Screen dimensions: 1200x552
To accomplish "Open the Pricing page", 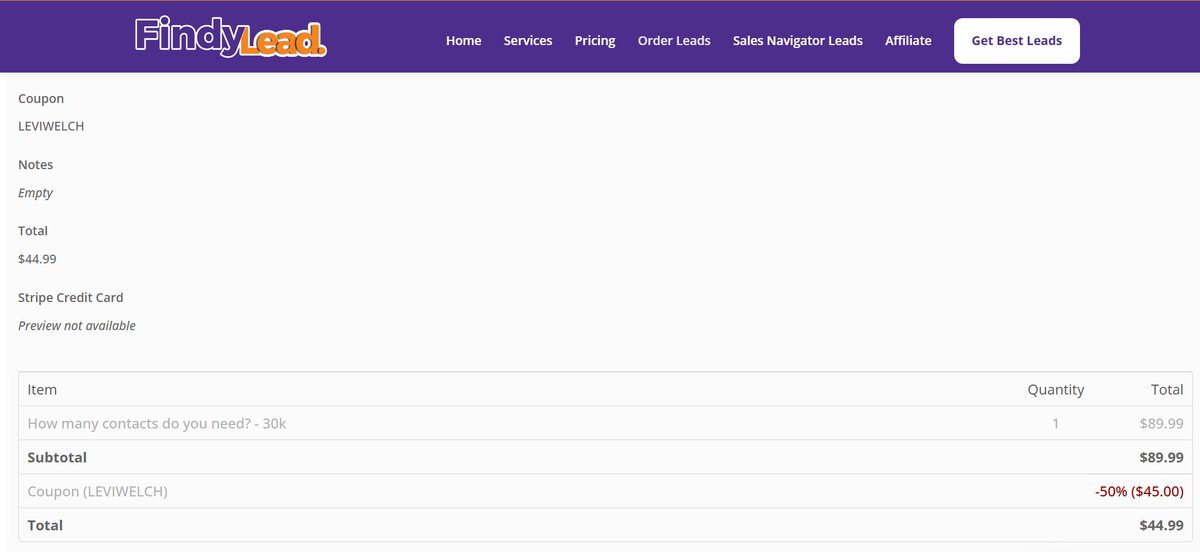I will [x=595, y=41].
